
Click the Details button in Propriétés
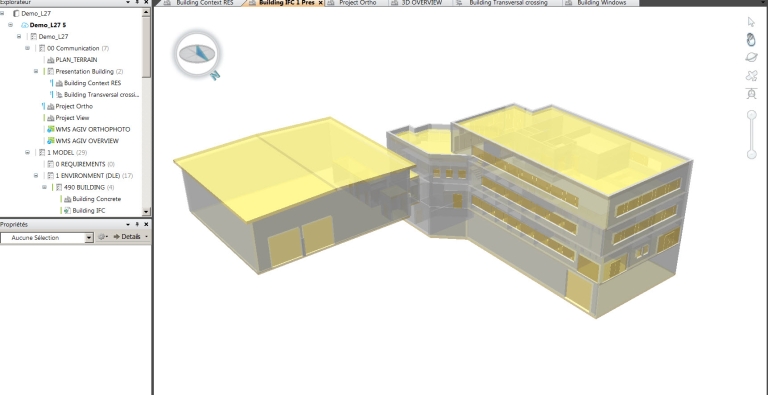click(x=127, y=237)
